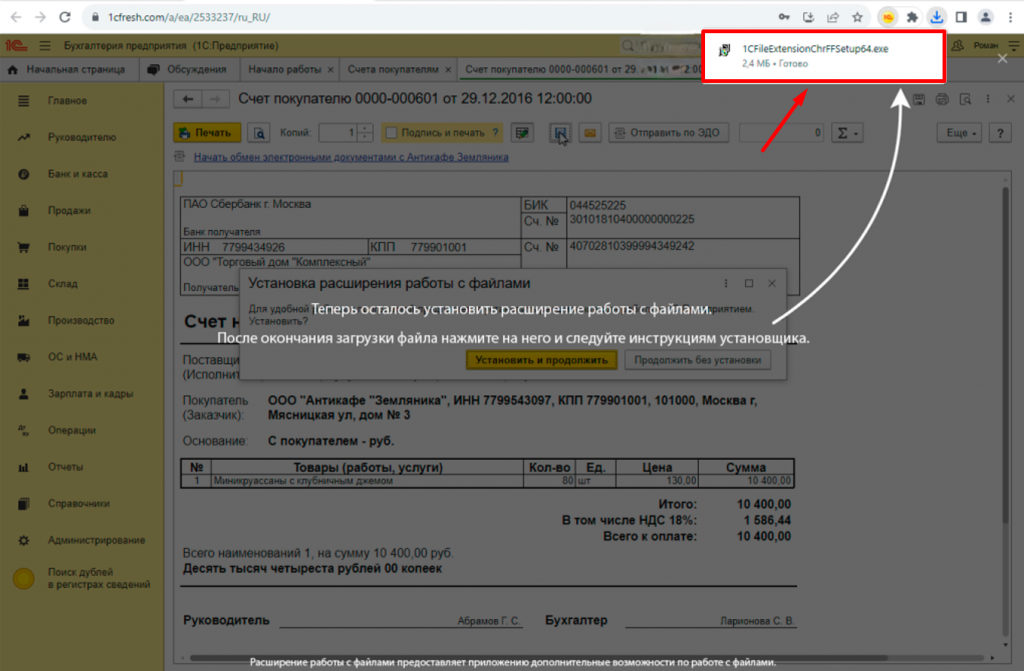Viewport: 1024px width, 671px height.
Task: Open the 1C hamburger sections menu
Action: (44, 46)
